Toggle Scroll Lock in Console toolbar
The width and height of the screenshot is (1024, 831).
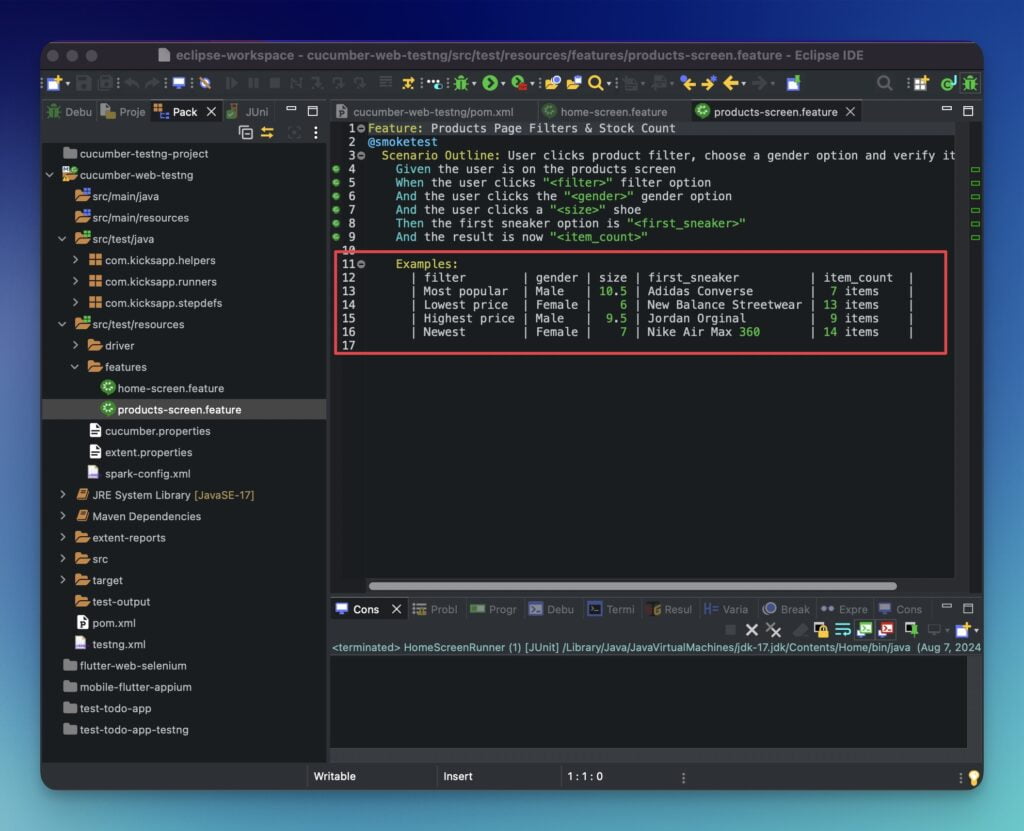pos(821,630)
